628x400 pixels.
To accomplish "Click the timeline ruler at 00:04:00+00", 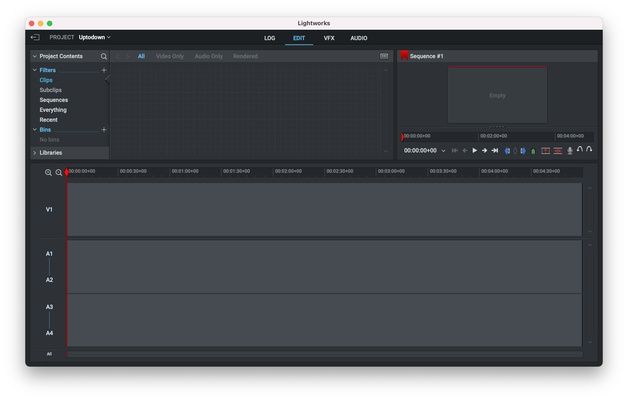I will pyautogui.click(x=495, y=171).
